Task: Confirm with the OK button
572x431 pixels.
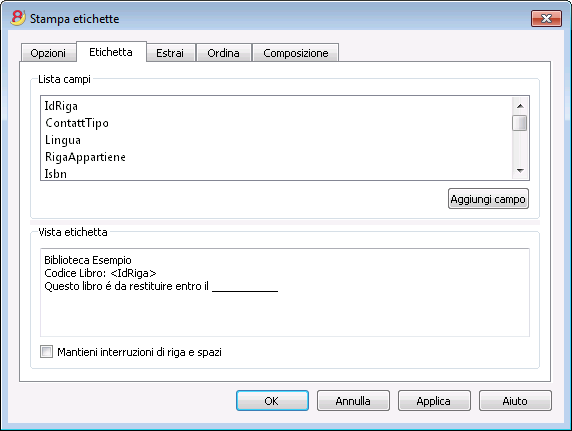Action: point(272,401)
